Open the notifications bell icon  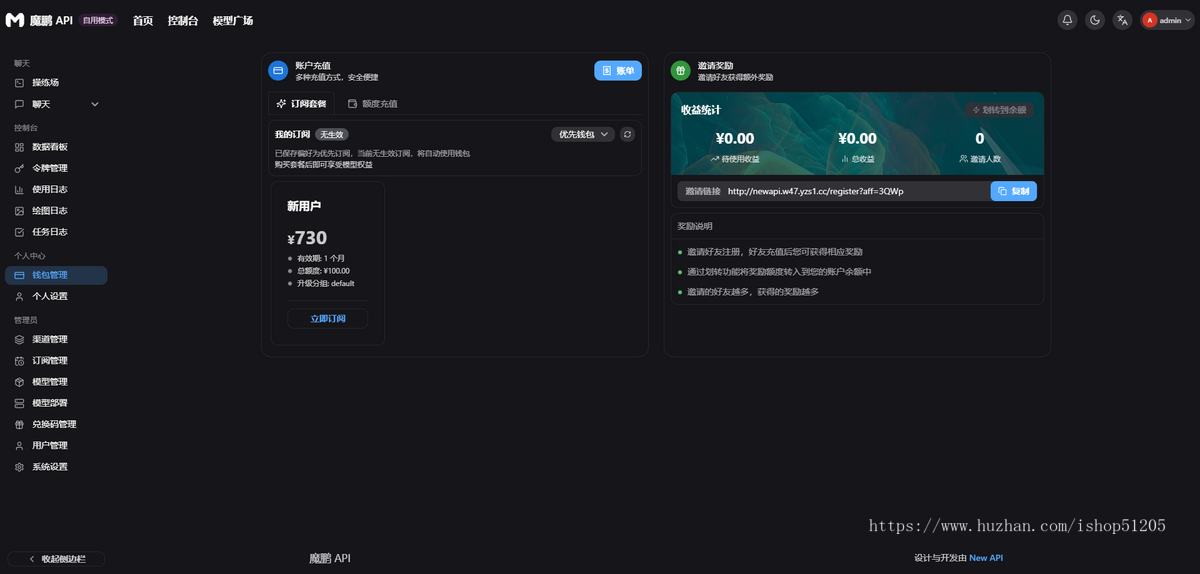pyautogui.click(x=1068, y=20)
